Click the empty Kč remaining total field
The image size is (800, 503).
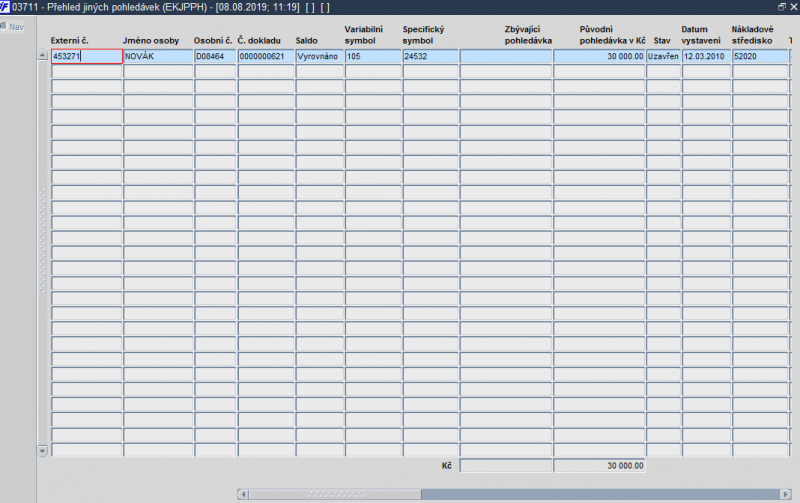point(506,466)
